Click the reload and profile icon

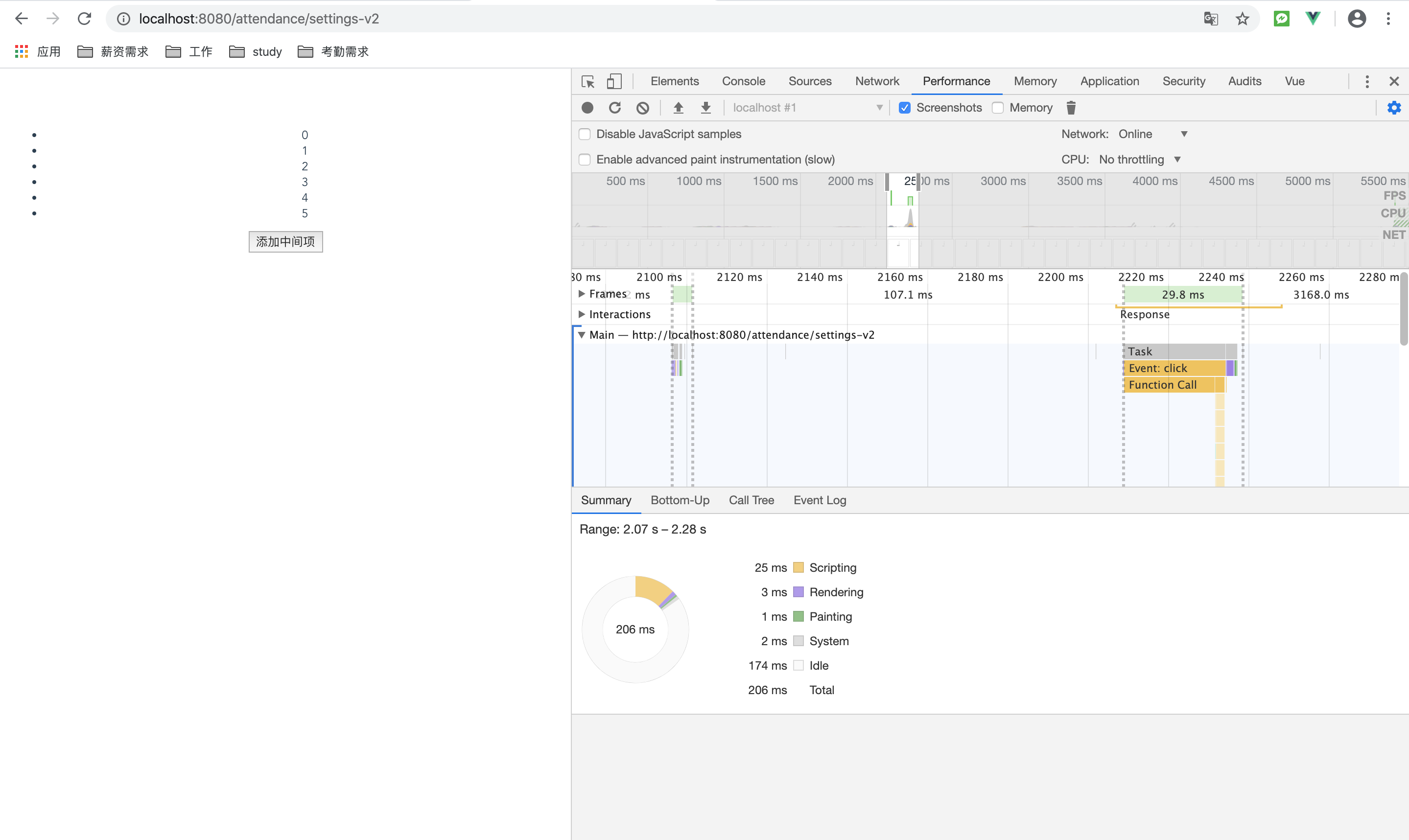615,108
